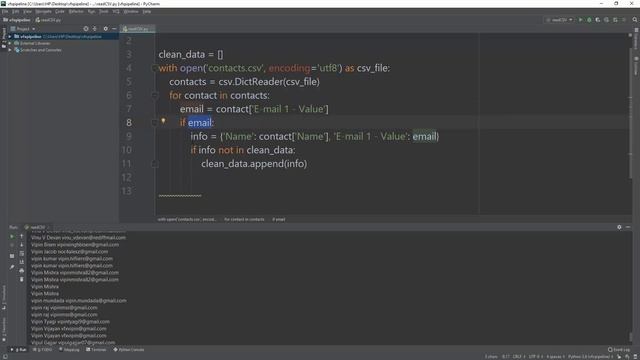
Task: Collapse the fold marker at line 8 if-block
Action: [155, 122]
